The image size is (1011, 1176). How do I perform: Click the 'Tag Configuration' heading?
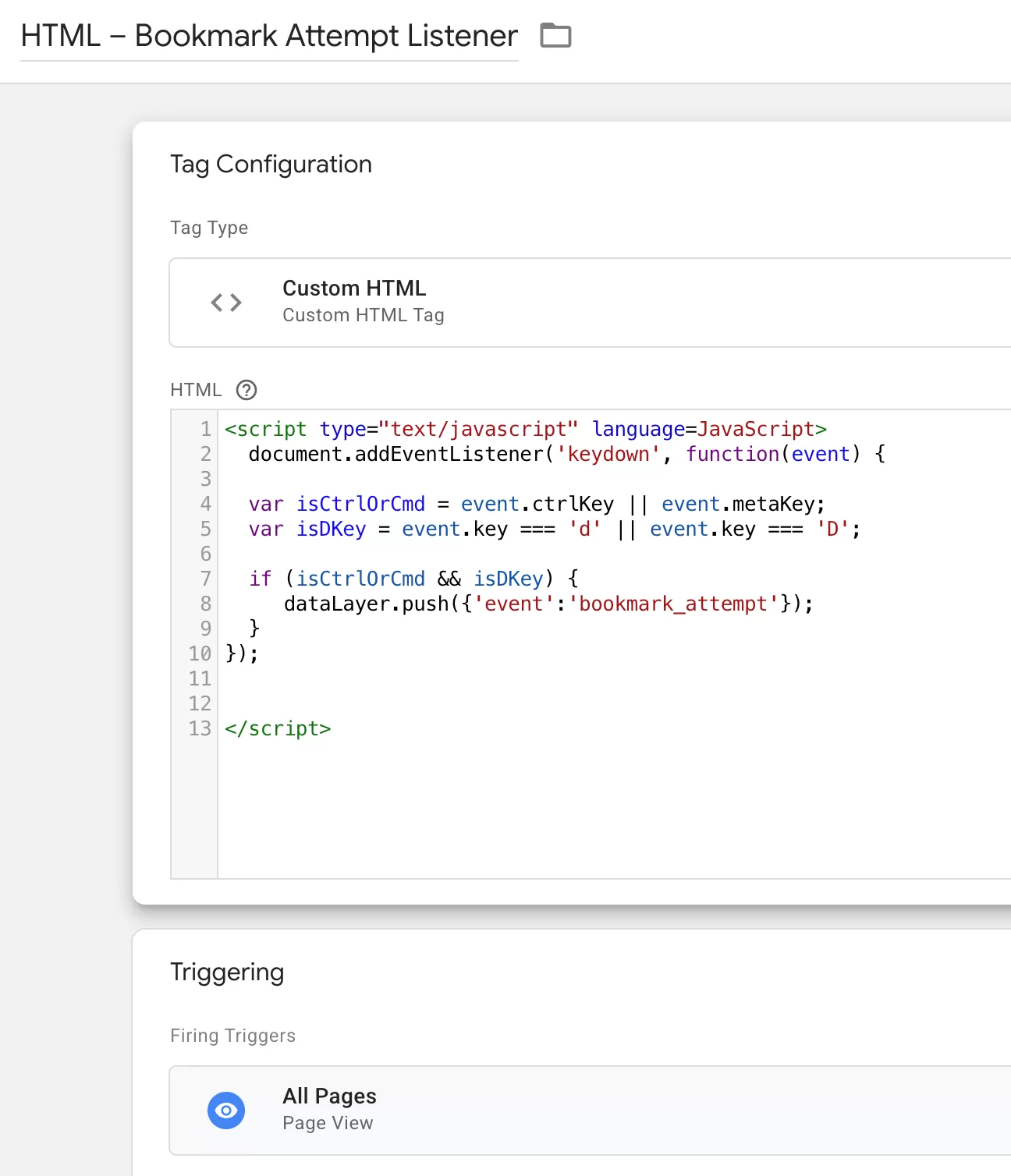click(271, 165)
